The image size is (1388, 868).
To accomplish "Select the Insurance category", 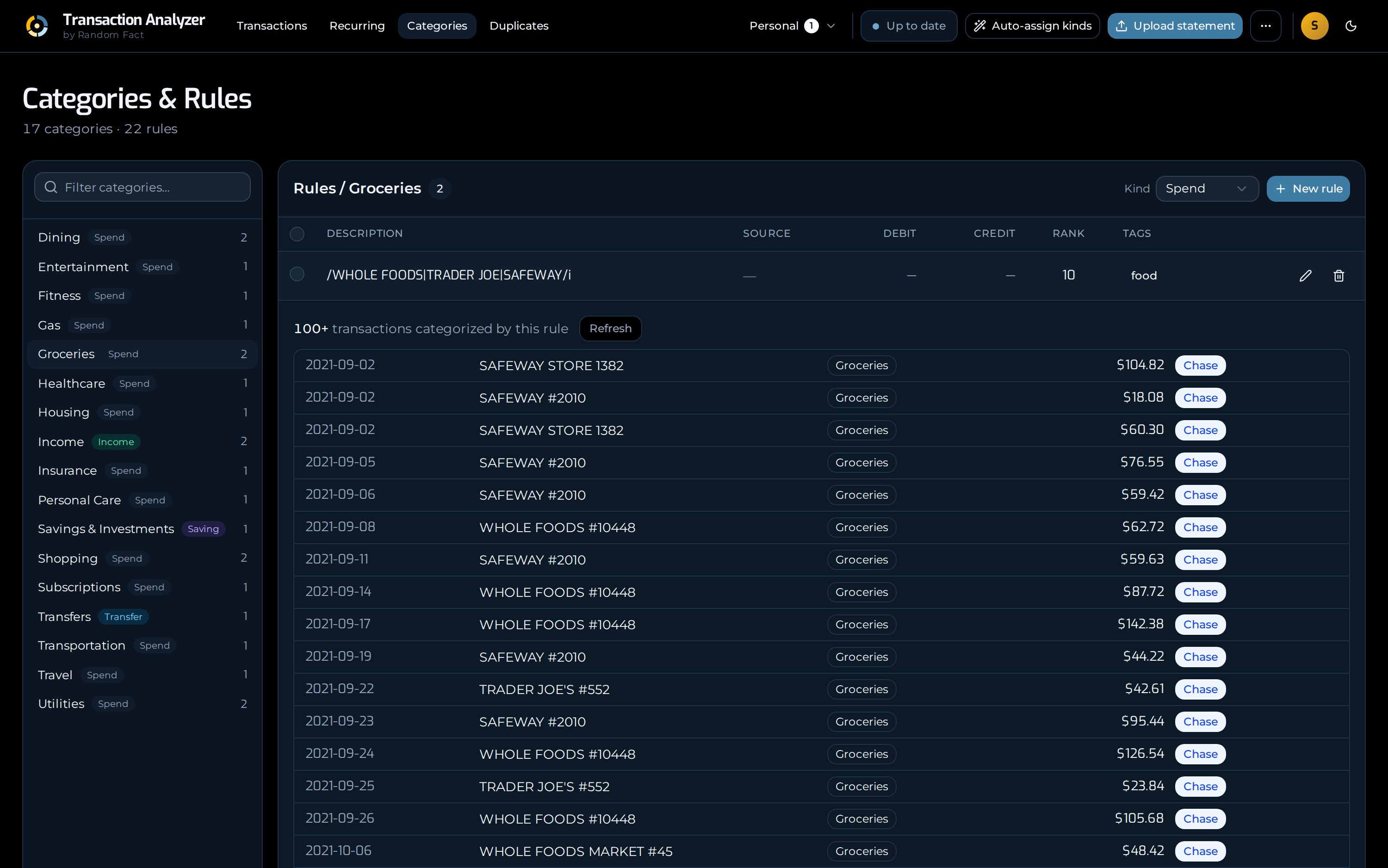I will pyautogui.click(x=143, y=471).
